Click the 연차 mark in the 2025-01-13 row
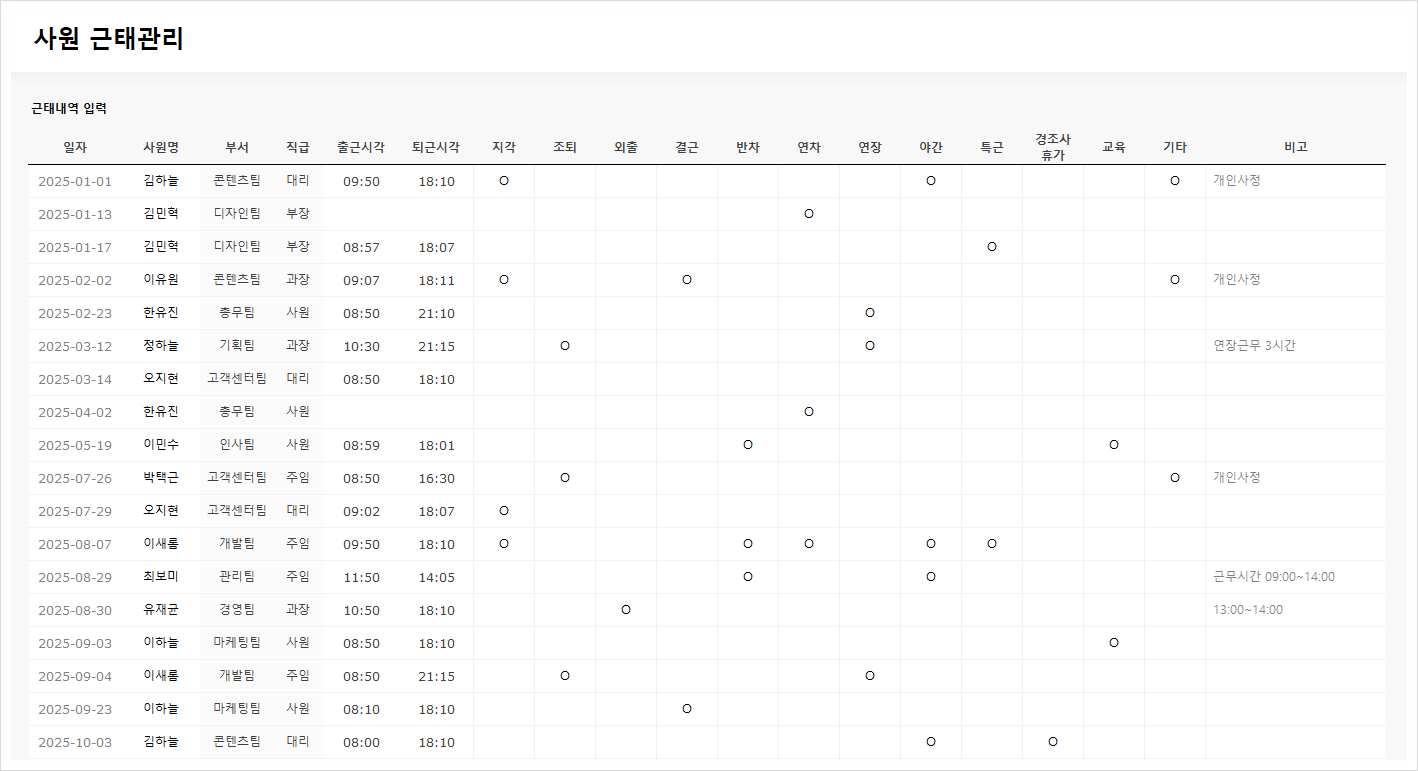Viewport: 1418px width, 771px height. (x=809, y=214)
